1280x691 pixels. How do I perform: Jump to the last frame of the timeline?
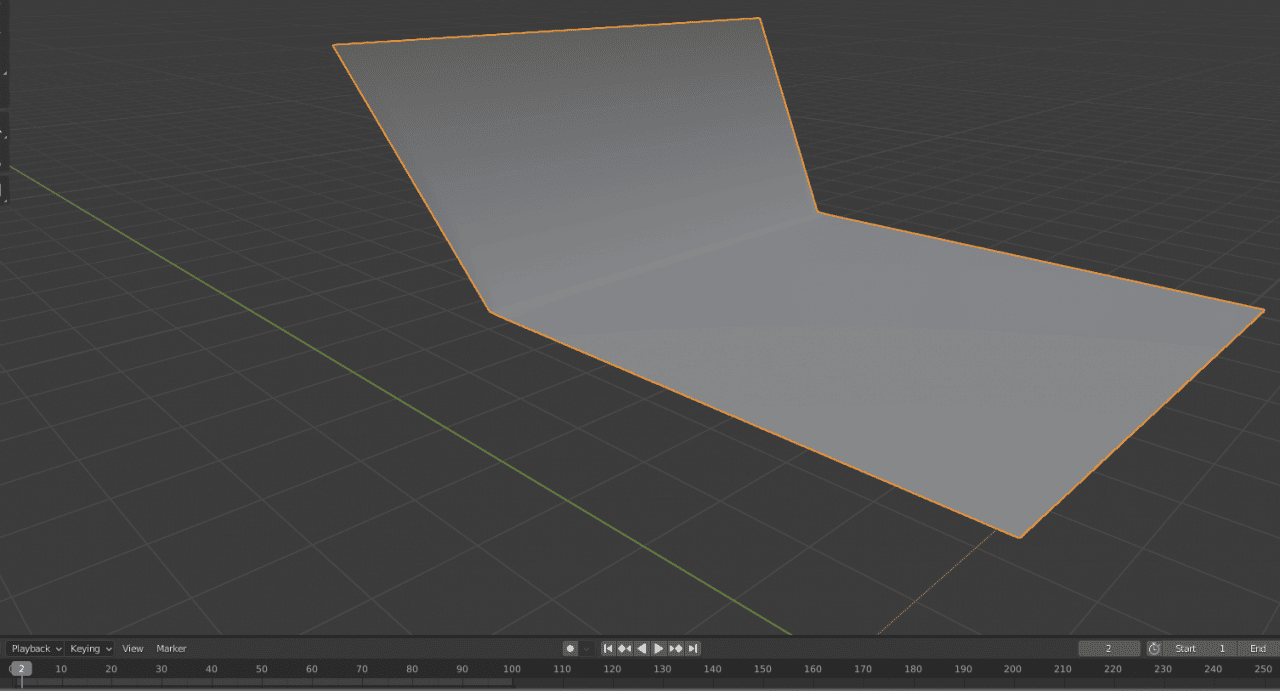pos(692,648)
